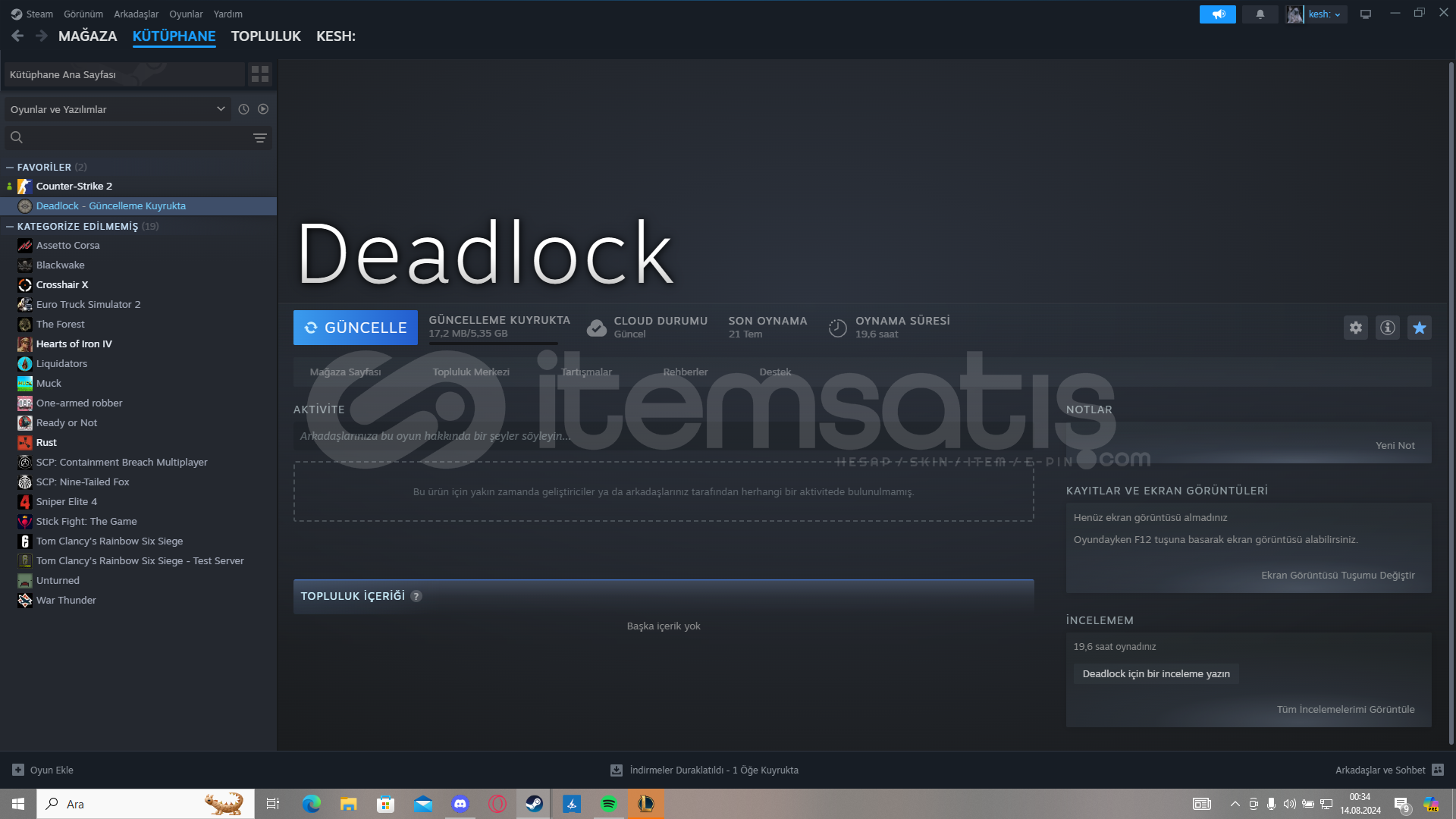Expand the Oyunlar ve Yazılımlar dropdown
The width and height of the screenshot is (1456, 819).
tap(117, 109)
